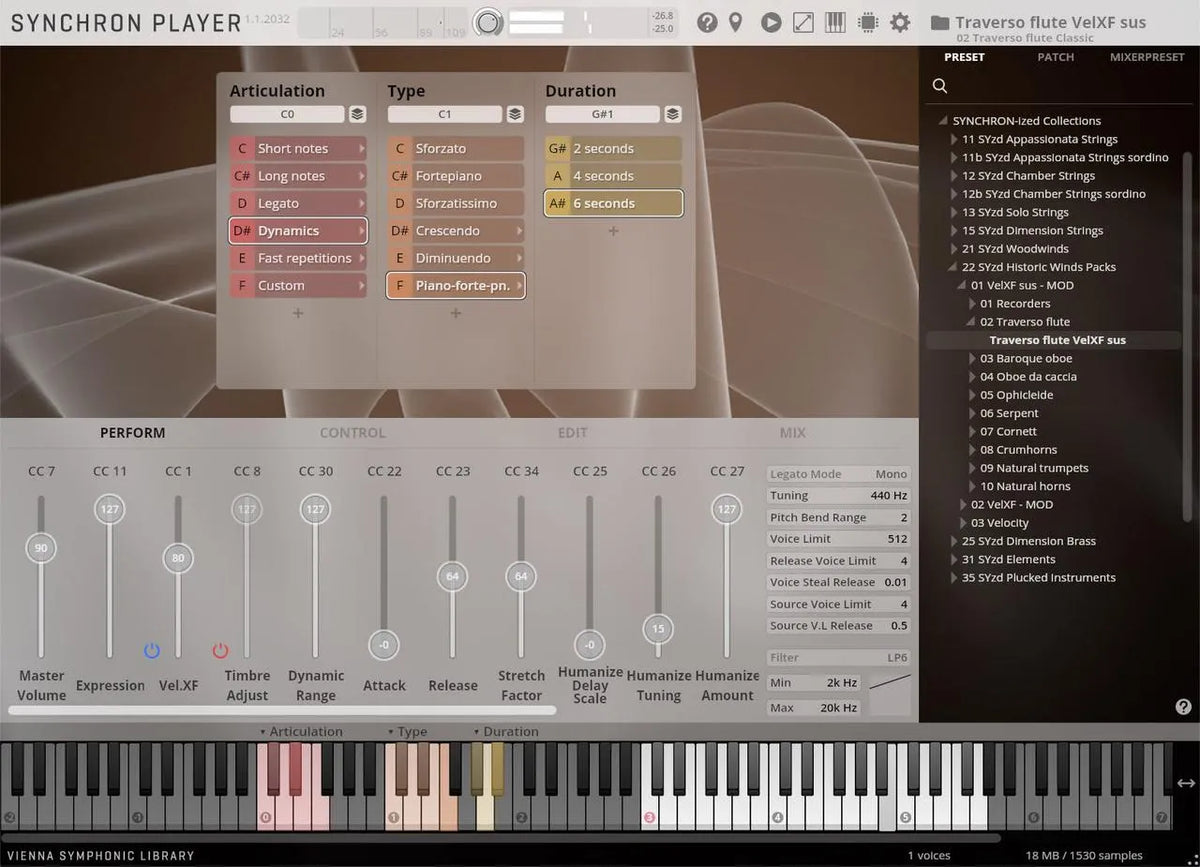Open the settings gear icon

point(900,22)
